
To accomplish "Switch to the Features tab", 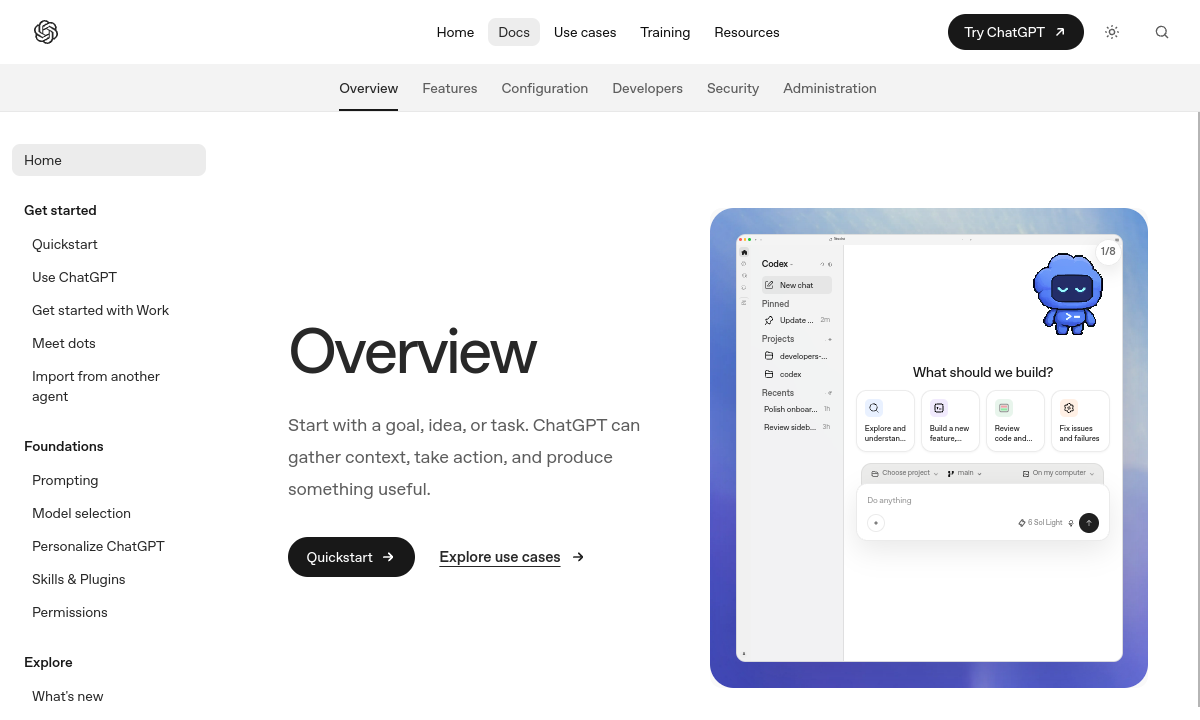I will tap(450, 88).
